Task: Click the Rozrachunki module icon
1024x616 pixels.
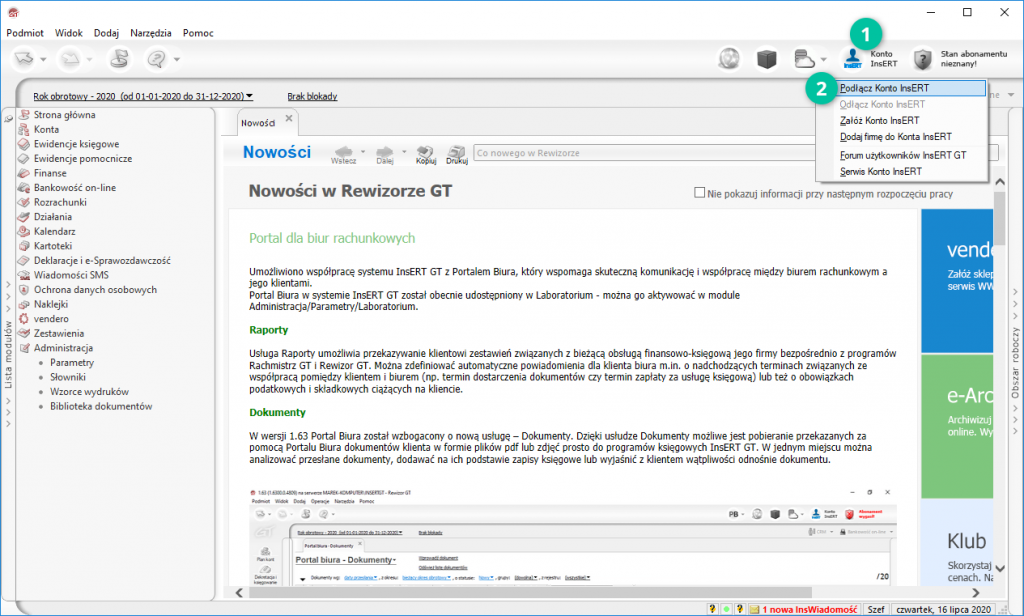Action: click(x=24, y=202)
